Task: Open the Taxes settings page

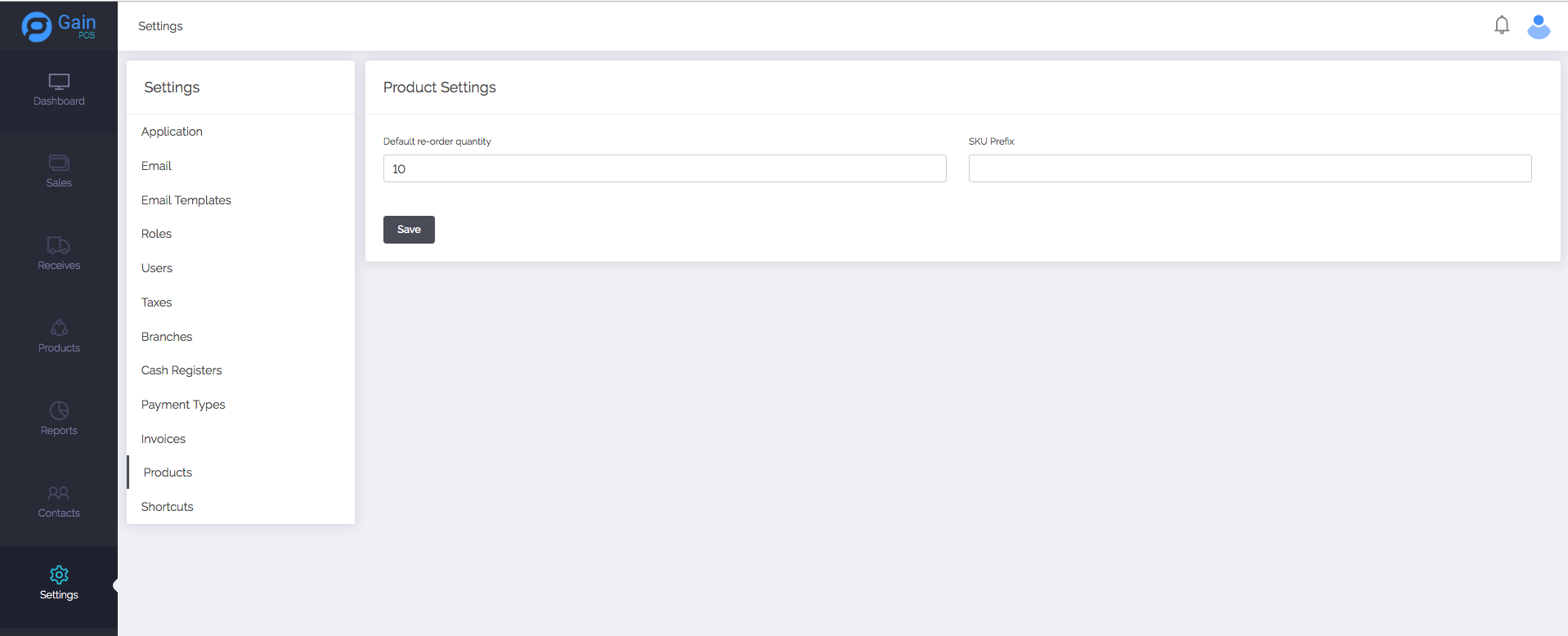Action: coord(156,302)
